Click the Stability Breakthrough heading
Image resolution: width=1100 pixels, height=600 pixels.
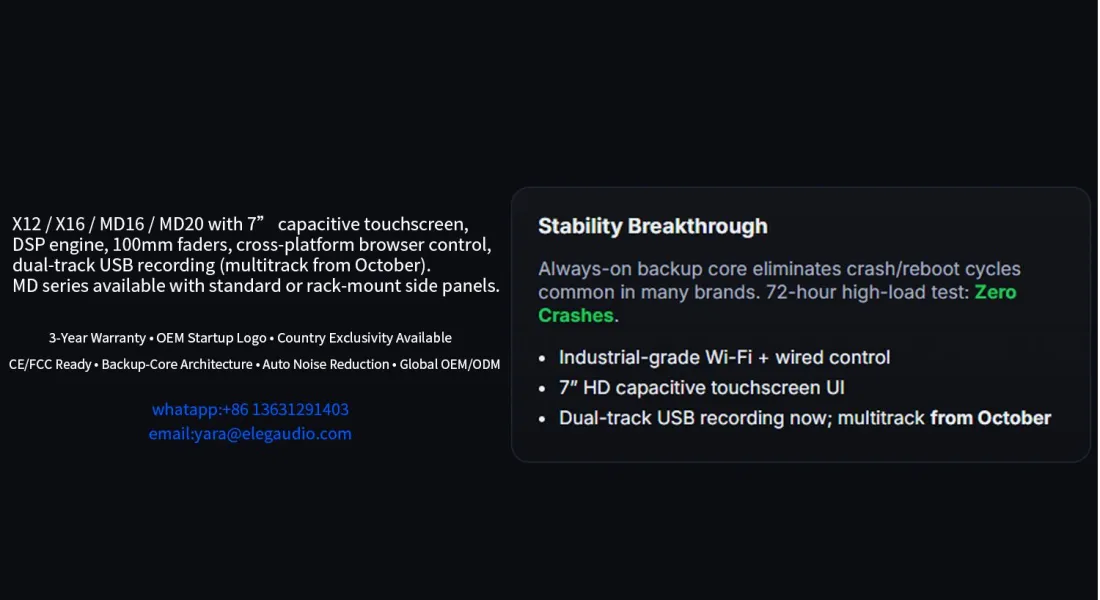tap(652, 226)
